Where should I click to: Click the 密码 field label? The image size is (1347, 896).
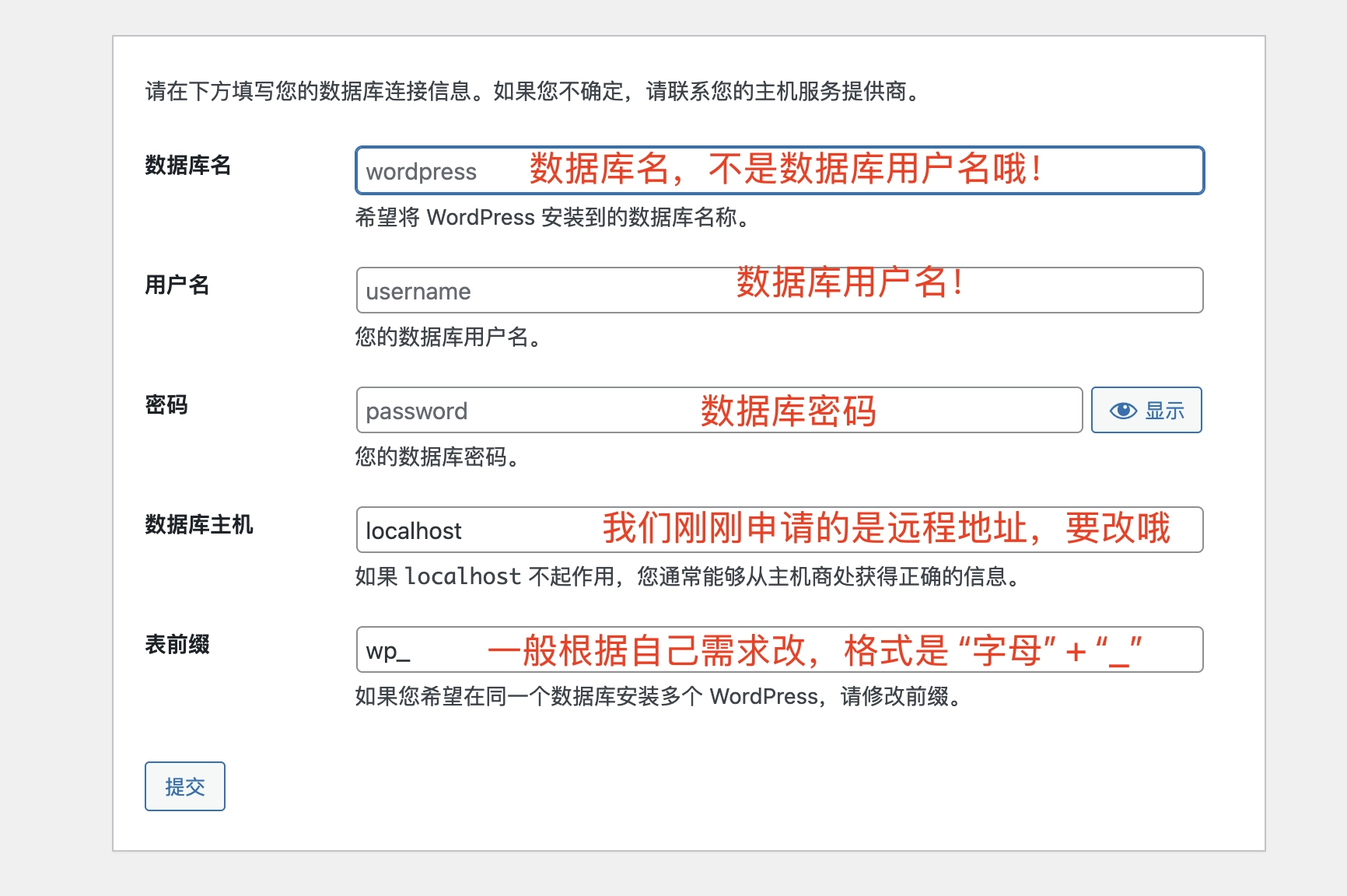[x=166, y=405]
